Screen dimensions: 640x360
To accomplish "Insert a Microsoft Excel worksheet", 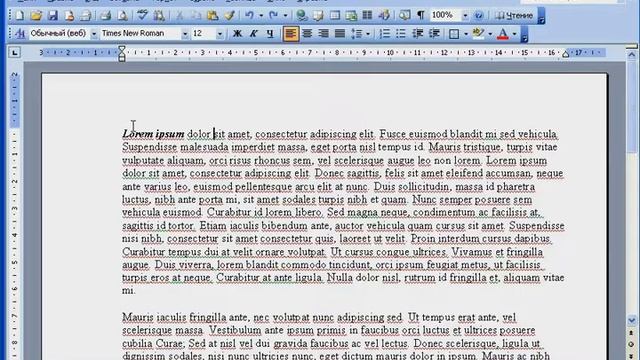I will (x=351, y=16).
